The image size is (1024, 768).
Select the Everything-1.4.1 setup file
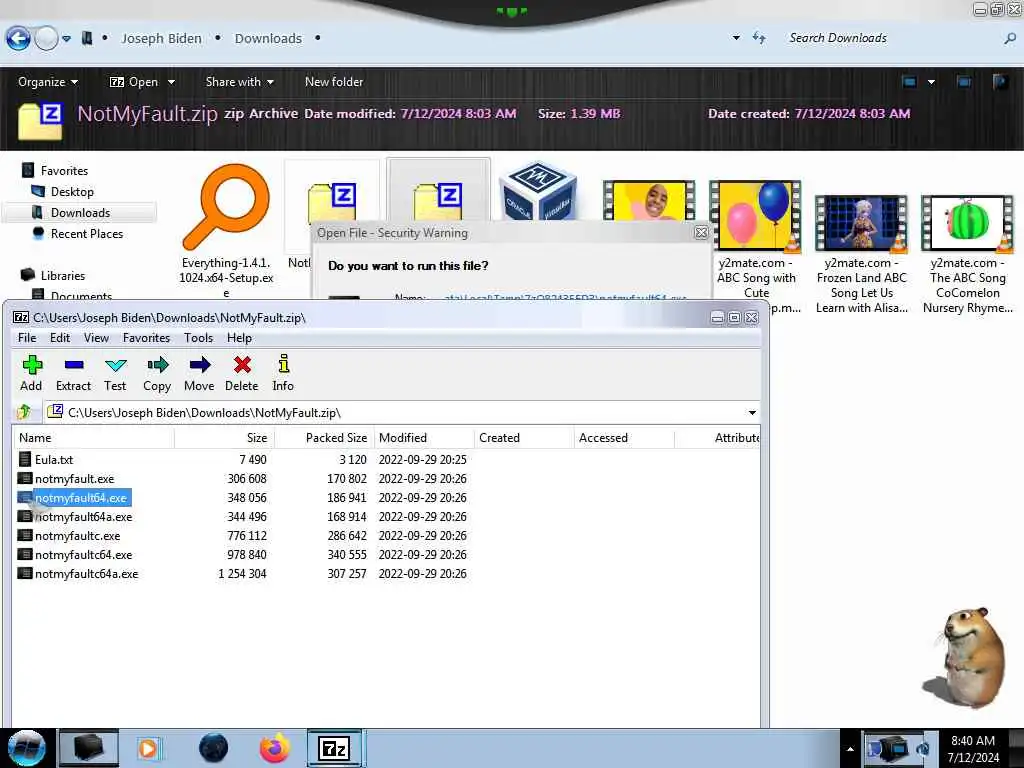(226, 230)
